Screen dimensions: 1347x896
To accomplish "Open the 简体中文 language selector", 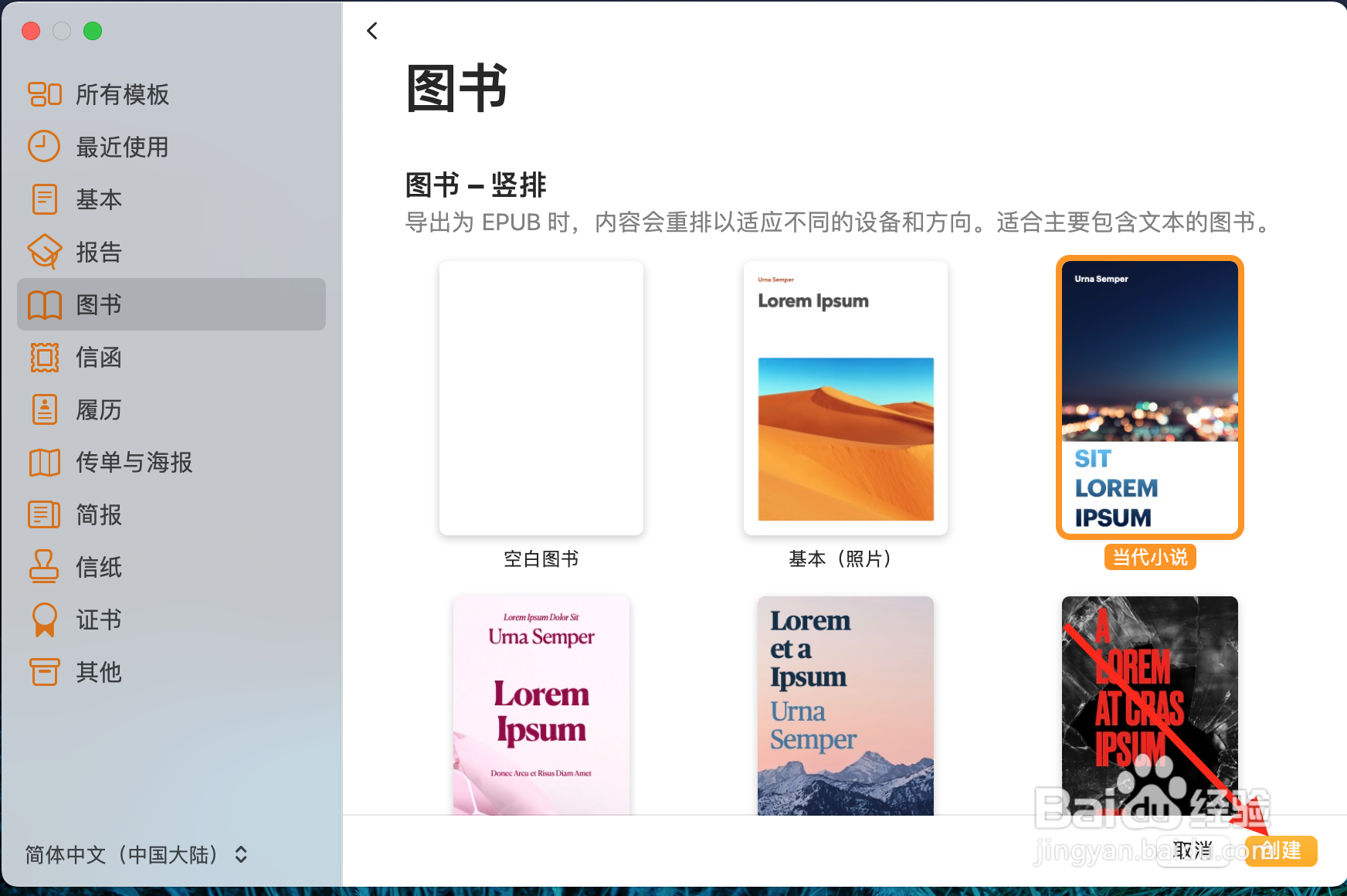I will click(x=135, y=855).
